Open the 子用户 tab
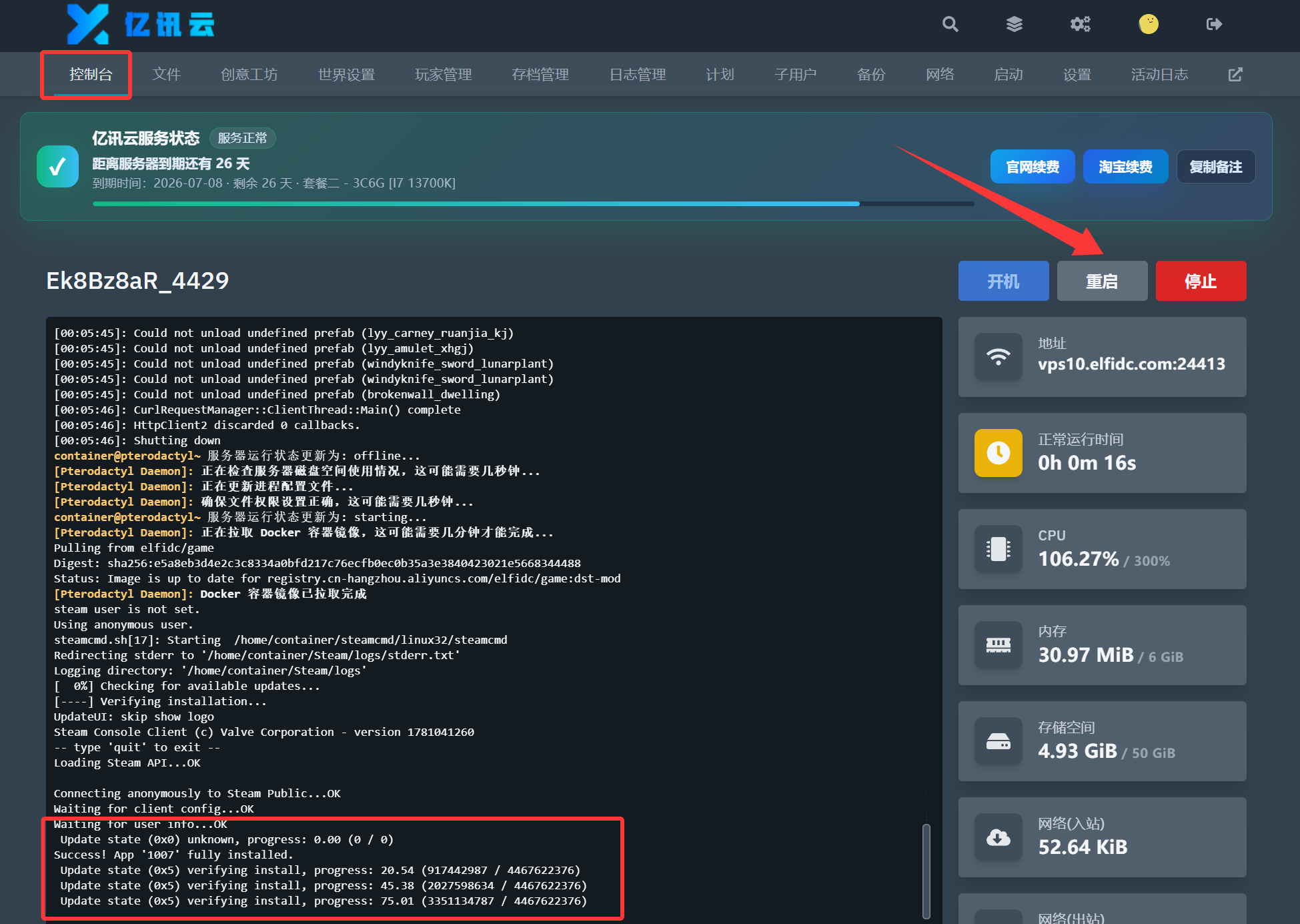Screen dimensions: 1300x924 point(795,74)
